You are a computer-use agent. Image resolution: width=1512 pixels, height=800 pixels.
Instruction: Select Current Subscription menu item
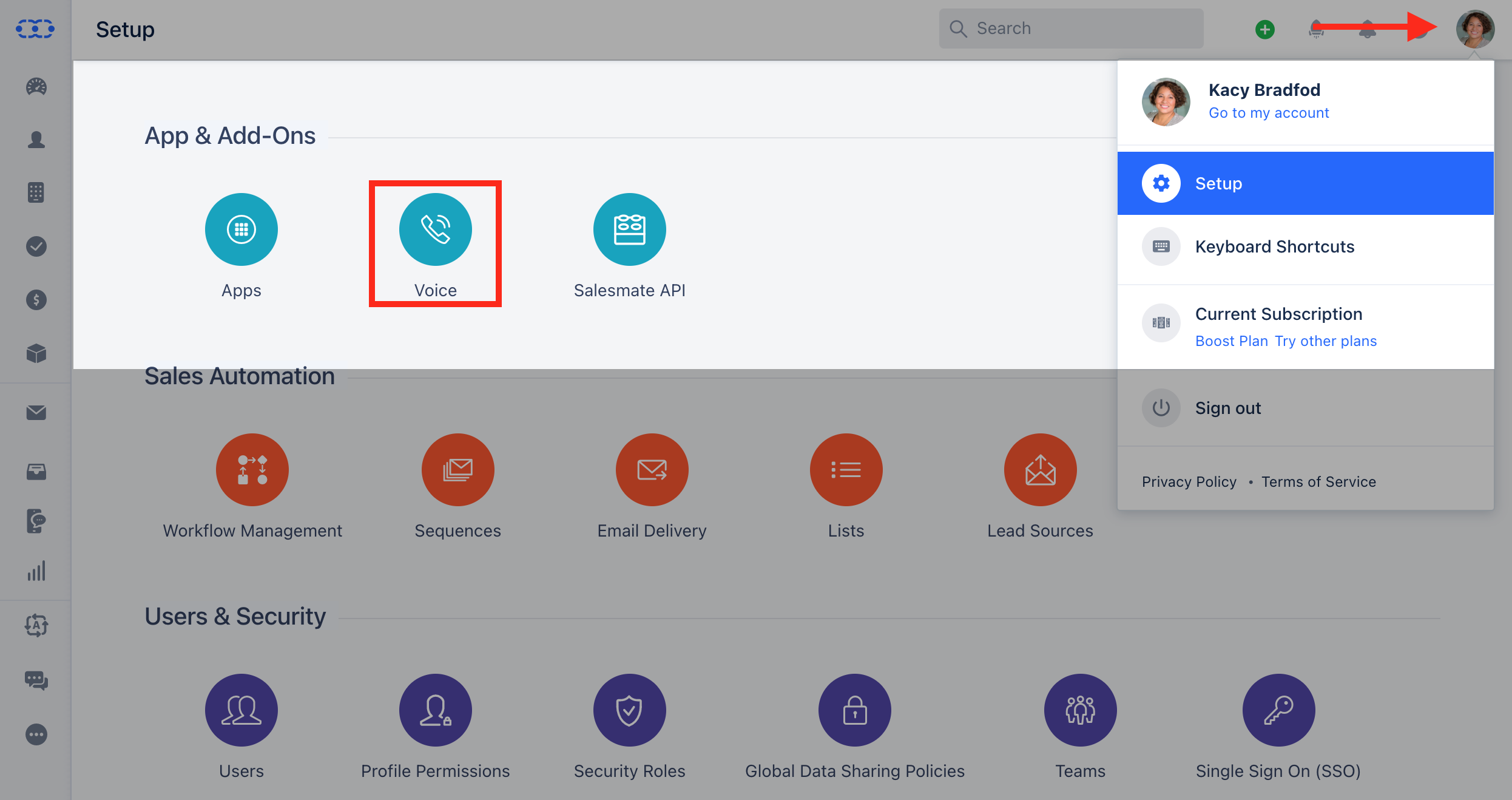[x=1305, y=327]
